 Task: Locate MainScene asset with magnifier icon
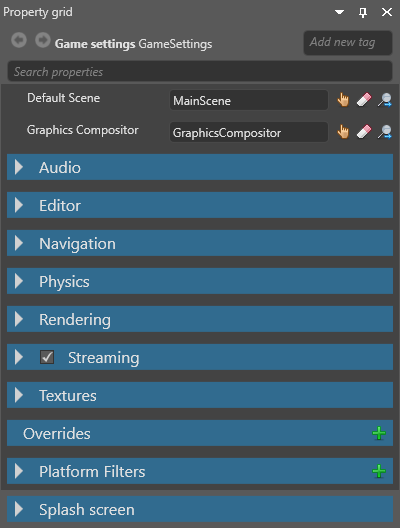pyautogui.click(x=385, y=100)
